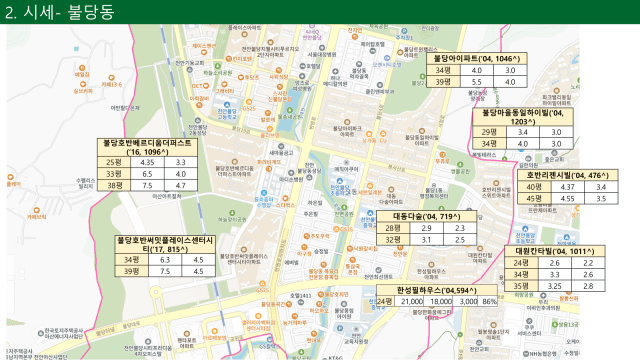Select the 한성필하우스 아파트 map pin
Viewport: 640px width, 360px height.
point(431,264)
